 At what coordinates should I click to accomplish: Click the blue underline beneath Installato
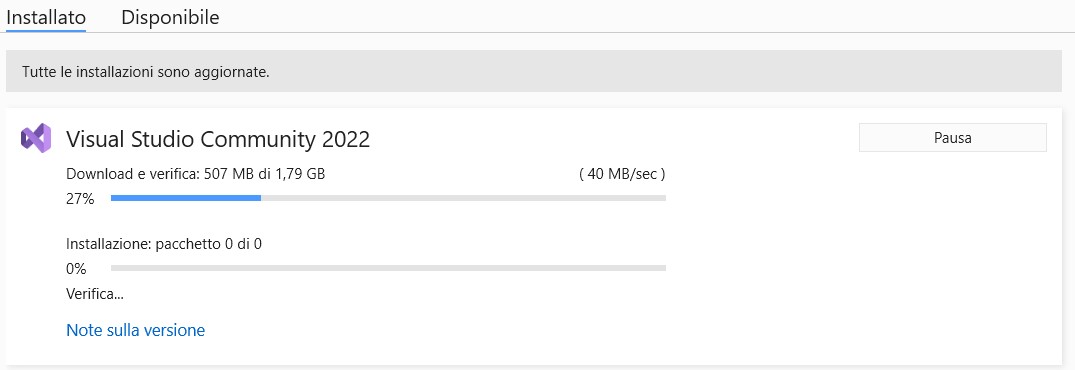46,30
